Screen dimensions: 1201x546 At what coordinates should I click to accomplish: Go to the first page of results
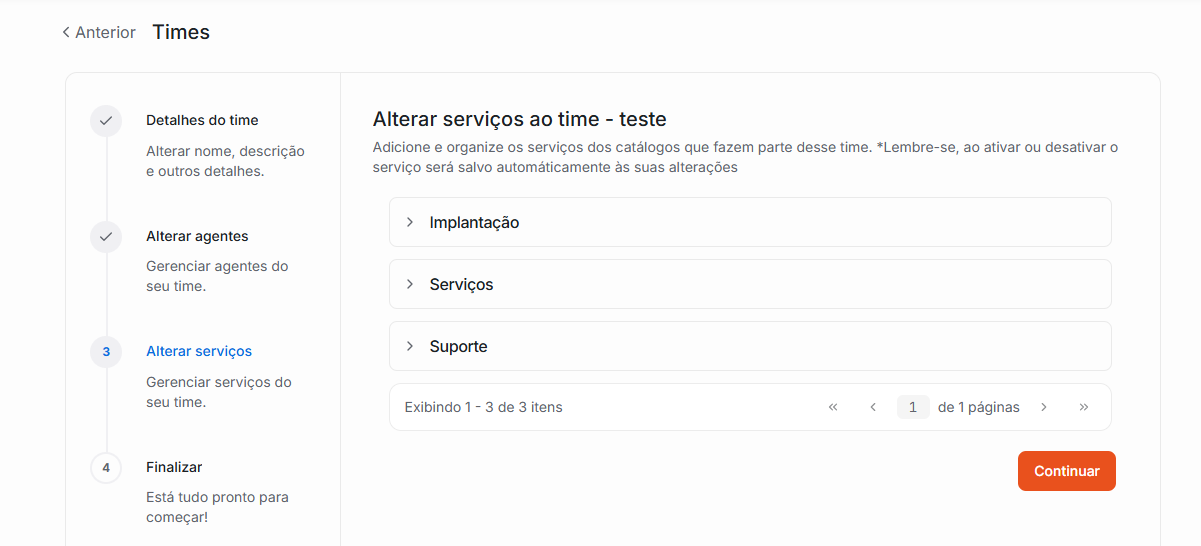pyautogui.click(x=833, y=407)
